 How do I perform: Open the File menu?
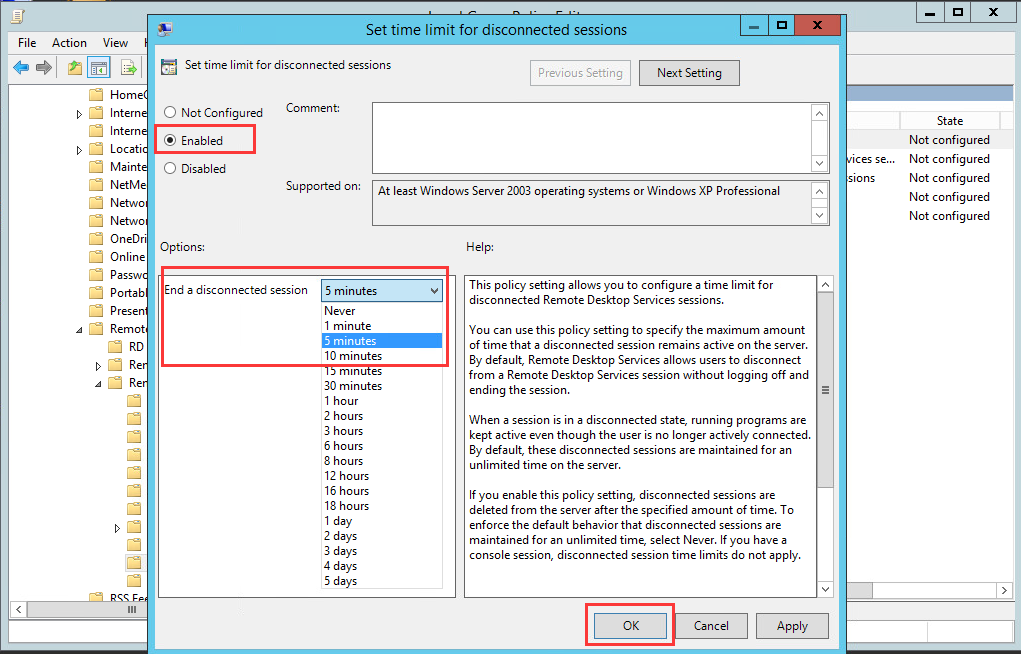click(x=27, y=43)
